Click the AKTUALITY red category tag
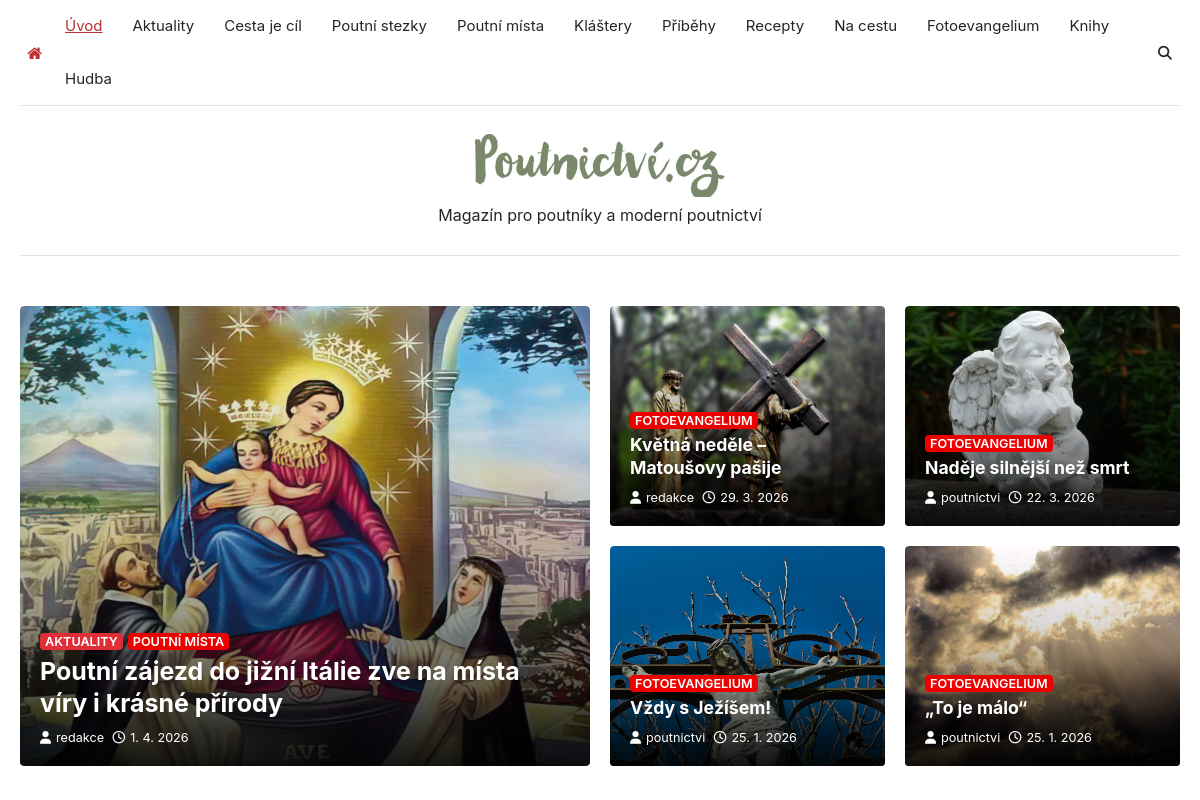Image resolution: width=1200 pixels, height=800 pixels. coord(81,641)
